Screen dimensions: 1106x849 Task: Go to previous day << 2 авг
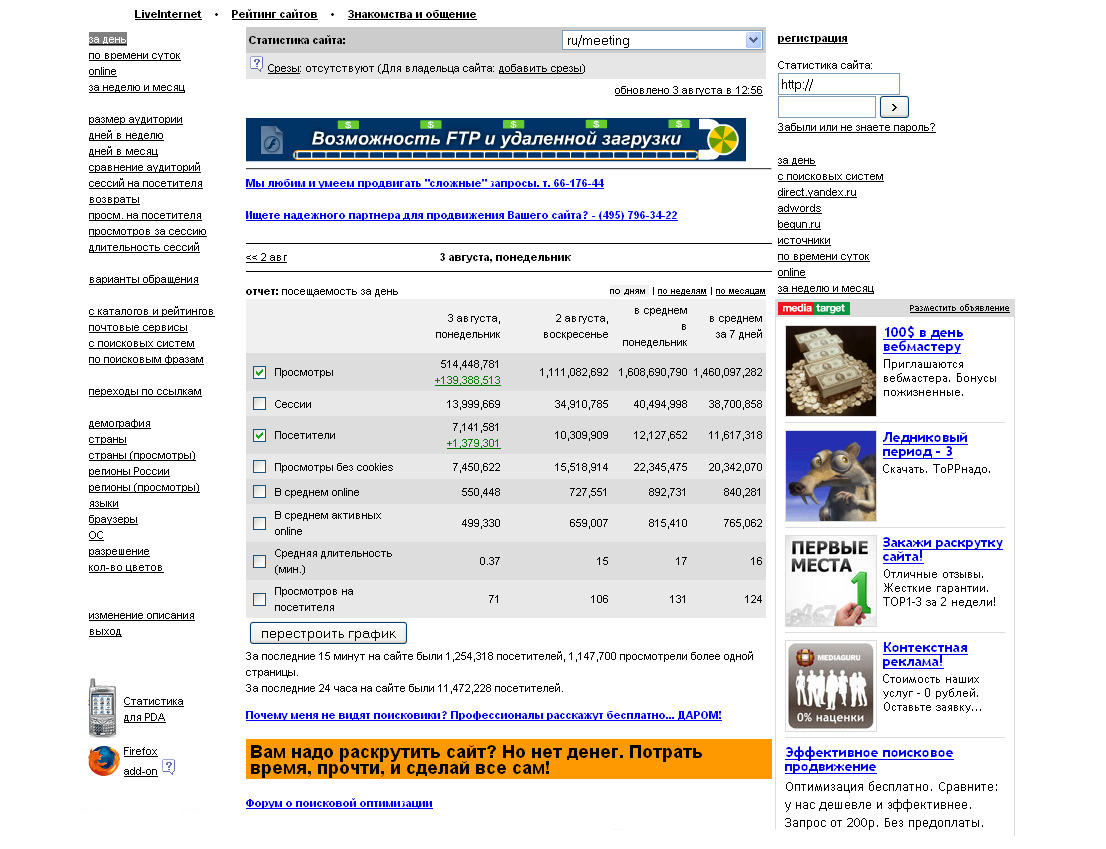266,257
